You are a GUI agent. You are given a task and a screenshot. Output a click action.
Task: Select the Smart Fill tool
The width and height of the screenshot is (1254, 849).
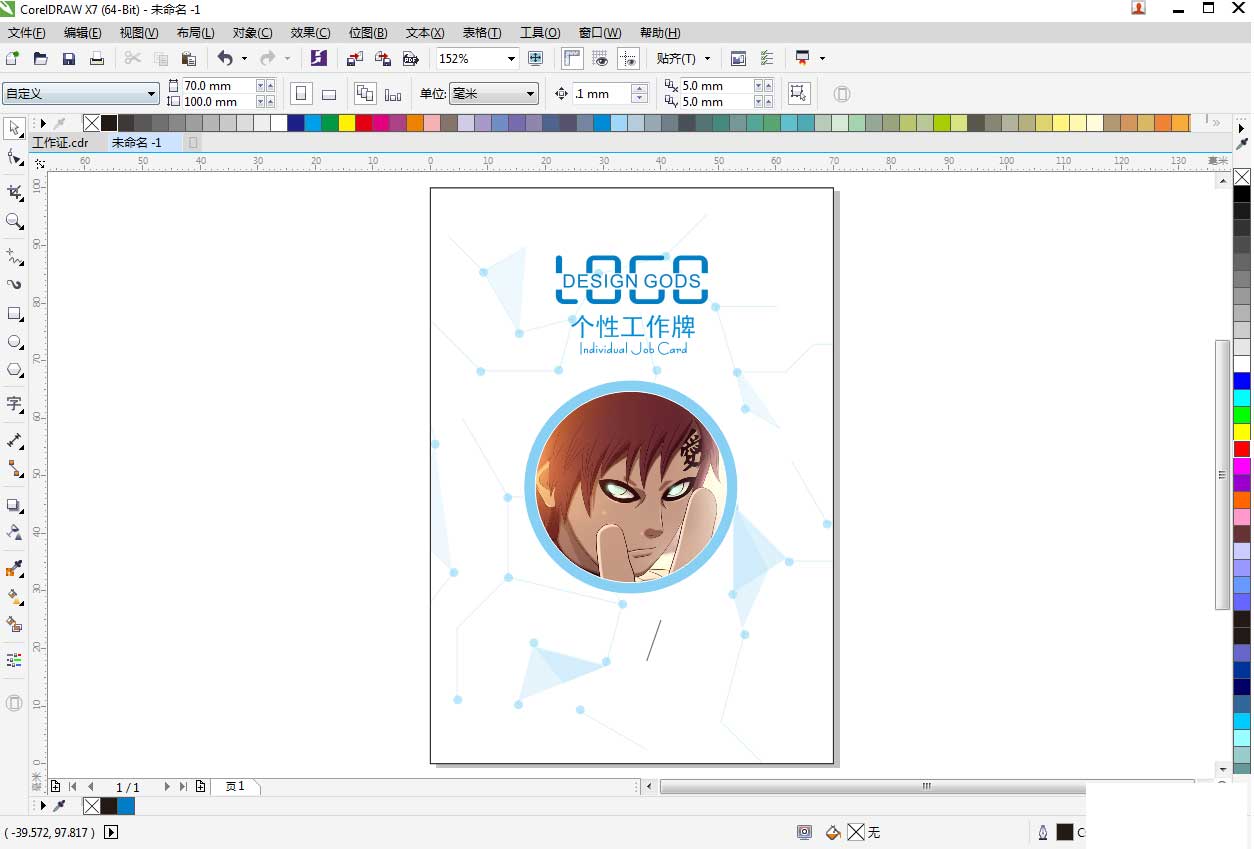[x=14, y=624]
